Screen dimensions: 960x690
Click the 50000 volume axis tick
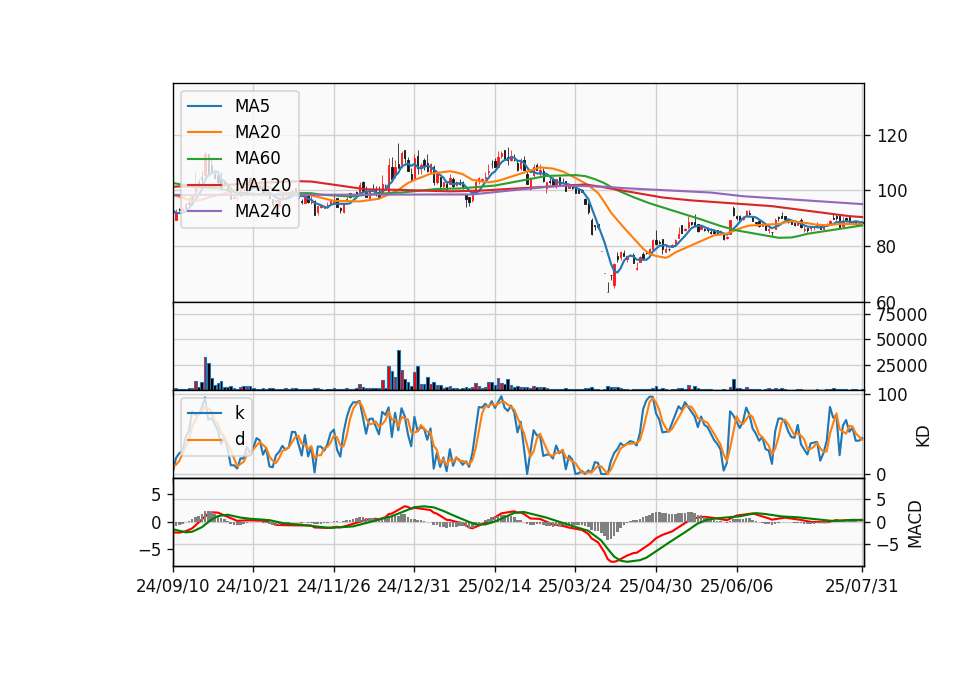(902, 340)
